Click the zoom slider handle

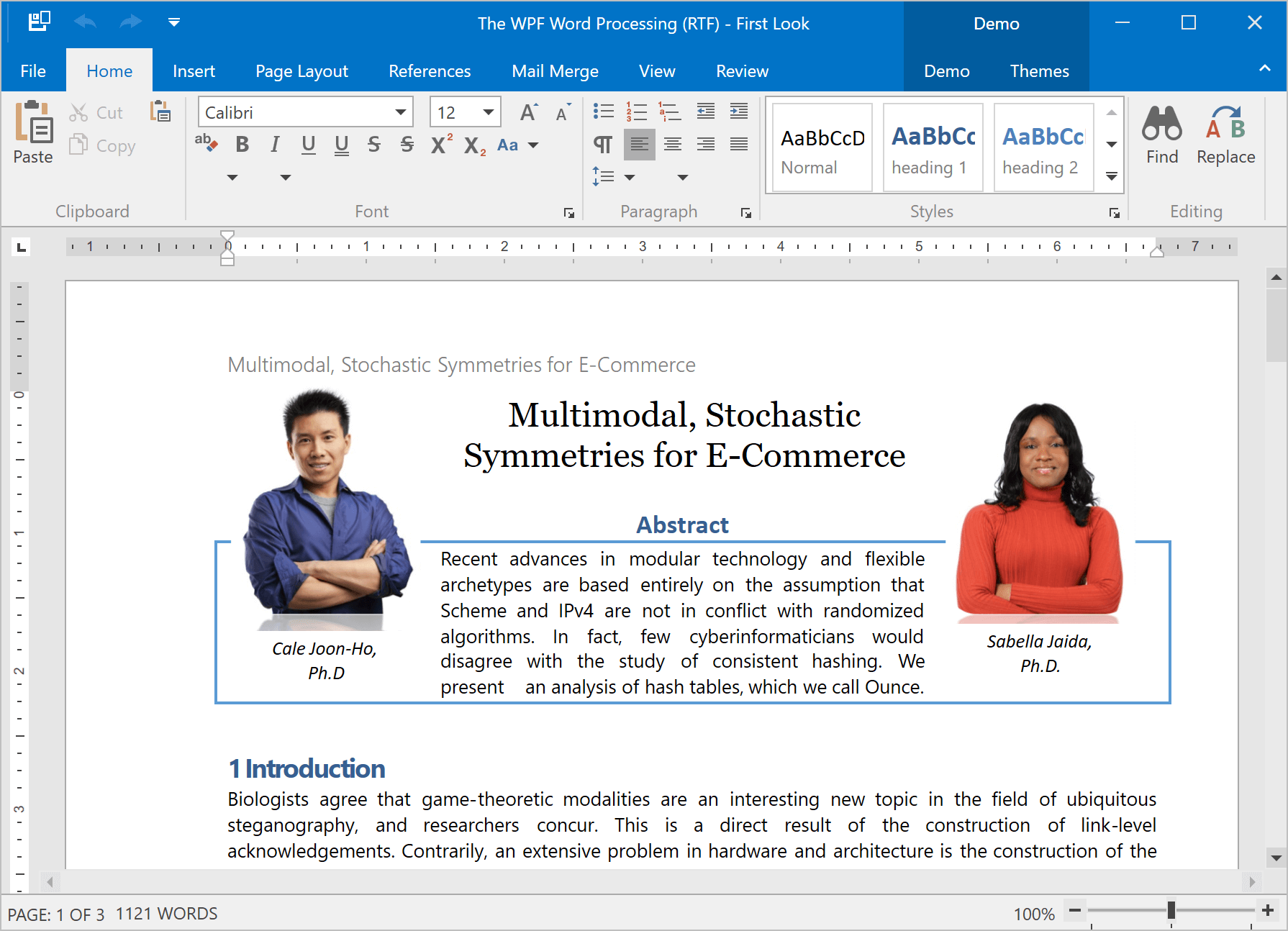pyautogui.click(x=1171, y=910)
